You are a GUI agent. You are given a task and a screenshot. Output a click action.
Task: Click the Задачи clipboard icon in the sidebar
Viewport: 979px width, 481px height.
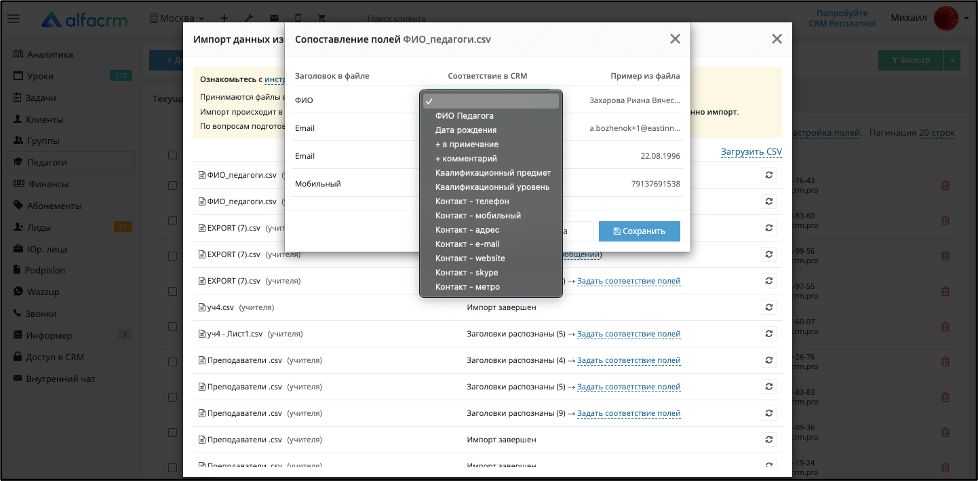pos(18,97)
